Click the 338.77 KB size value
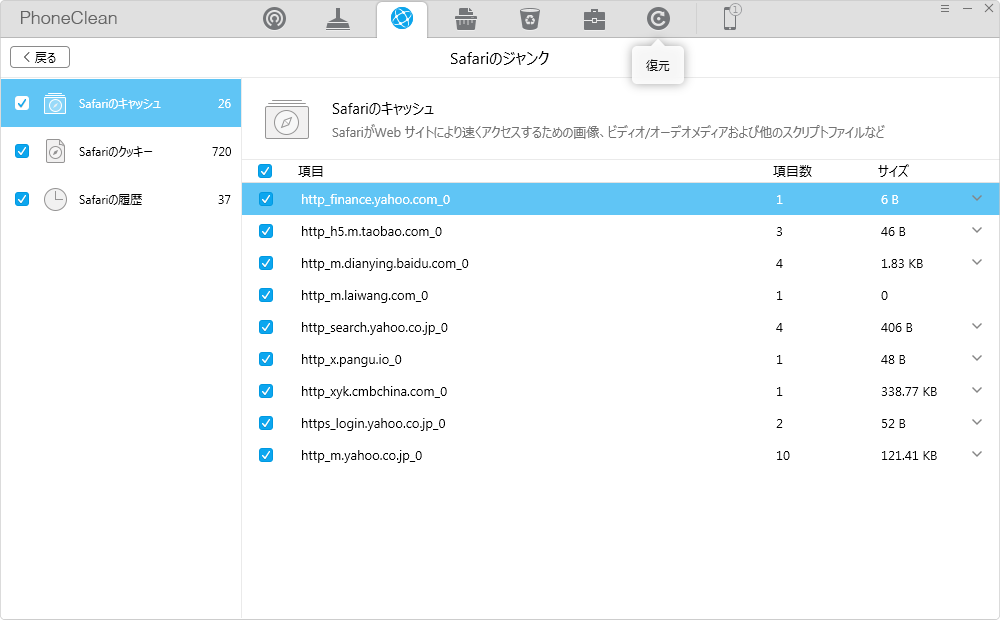Image resolution: width=1000 pixels, height=620 pixels. tap(909, 391)
